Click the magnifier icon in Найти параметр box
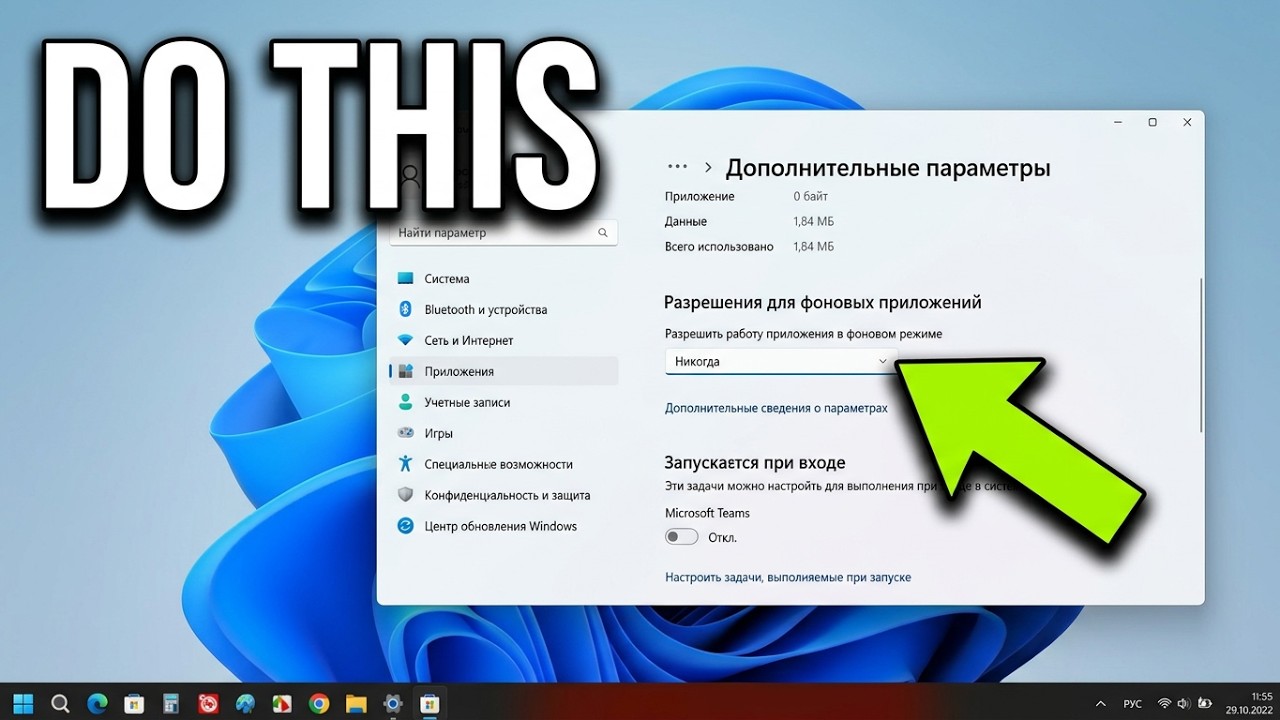This screenshot has height=720, width=1280. point(603,233)
